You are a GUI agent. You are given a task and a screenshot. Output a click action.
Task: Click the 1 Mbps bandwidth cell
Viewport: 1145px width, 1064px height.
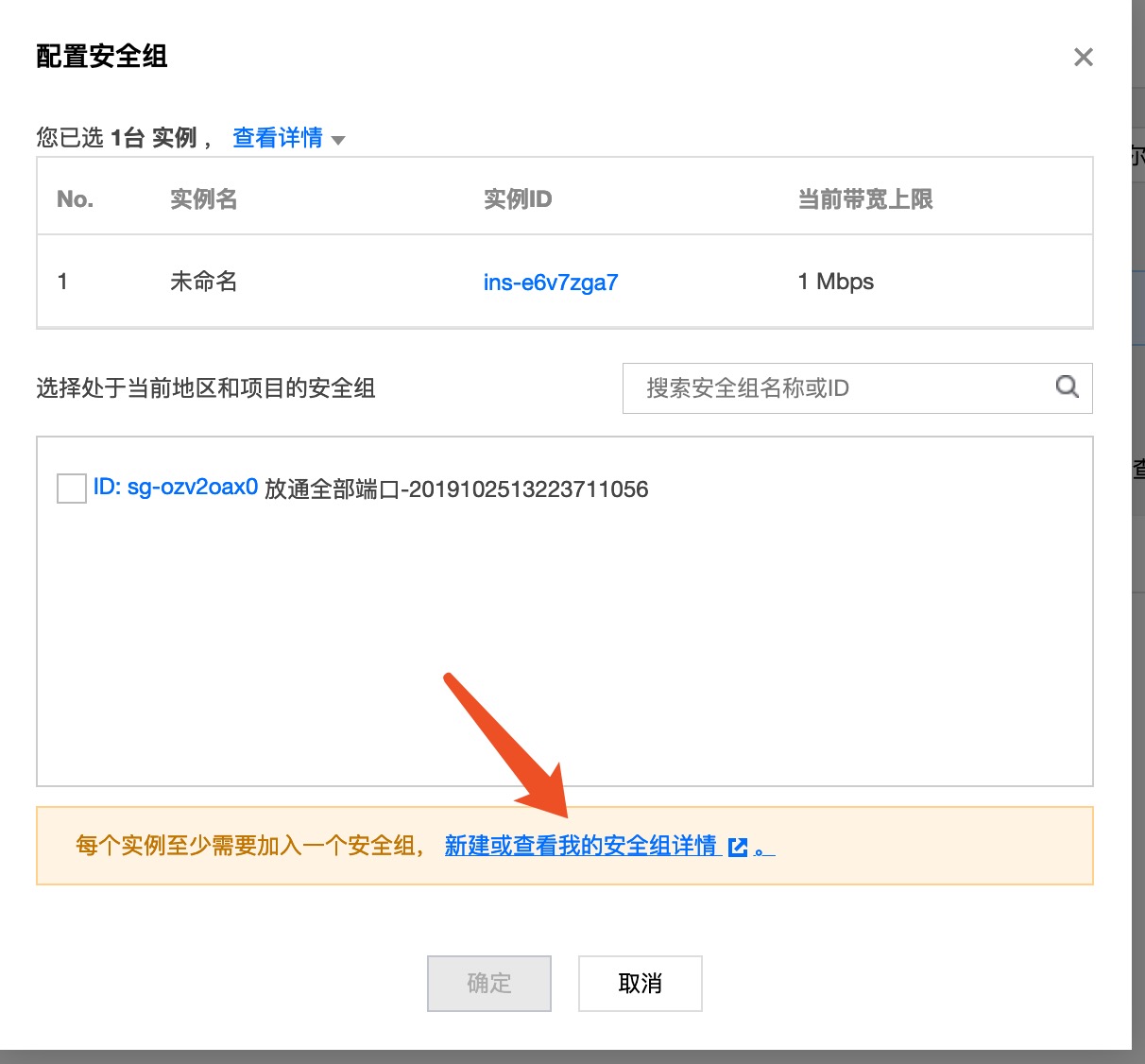coord(835,282)
